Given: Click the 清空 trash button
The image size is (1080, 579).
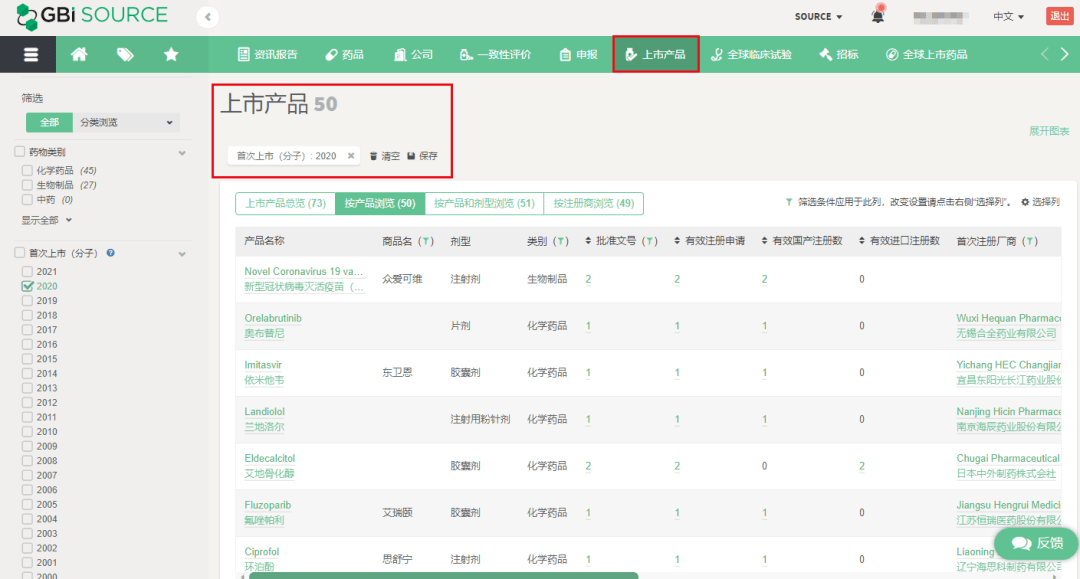Looking at the screenshot, I should 384,156.
